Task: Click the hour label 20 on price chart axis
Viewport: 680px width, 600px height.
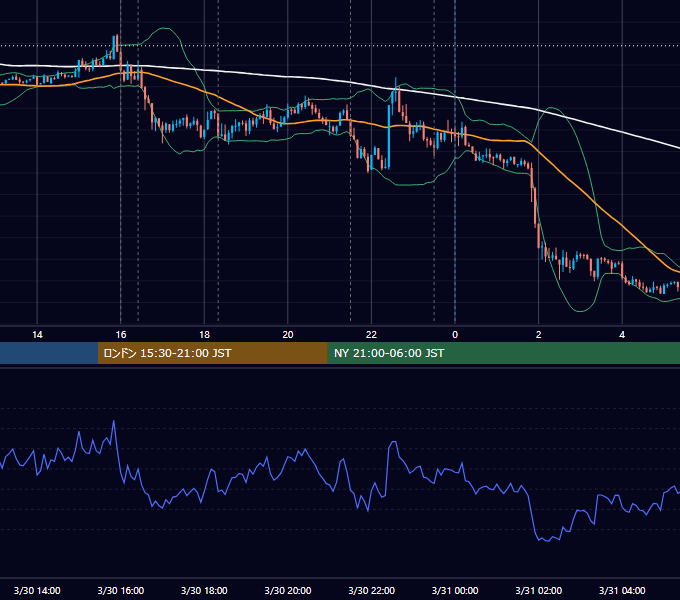Action: (288, 335)
